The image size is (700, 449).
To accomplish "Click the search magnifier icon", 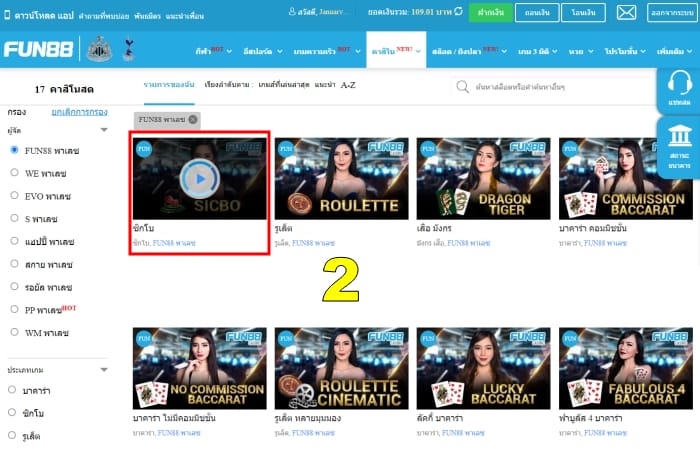I will pyautogui.click(x=462, y=87).
